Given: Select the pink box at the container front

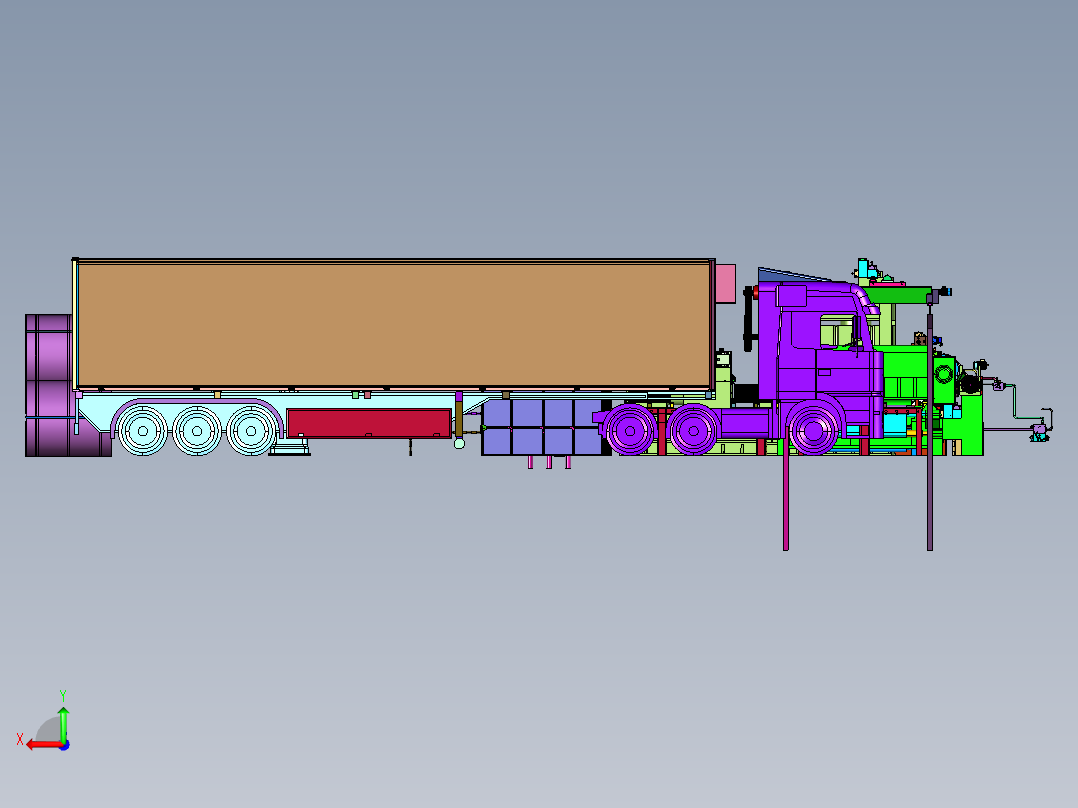Looking at the screenshot, I should pyautogui.click(x=725, y=283).
